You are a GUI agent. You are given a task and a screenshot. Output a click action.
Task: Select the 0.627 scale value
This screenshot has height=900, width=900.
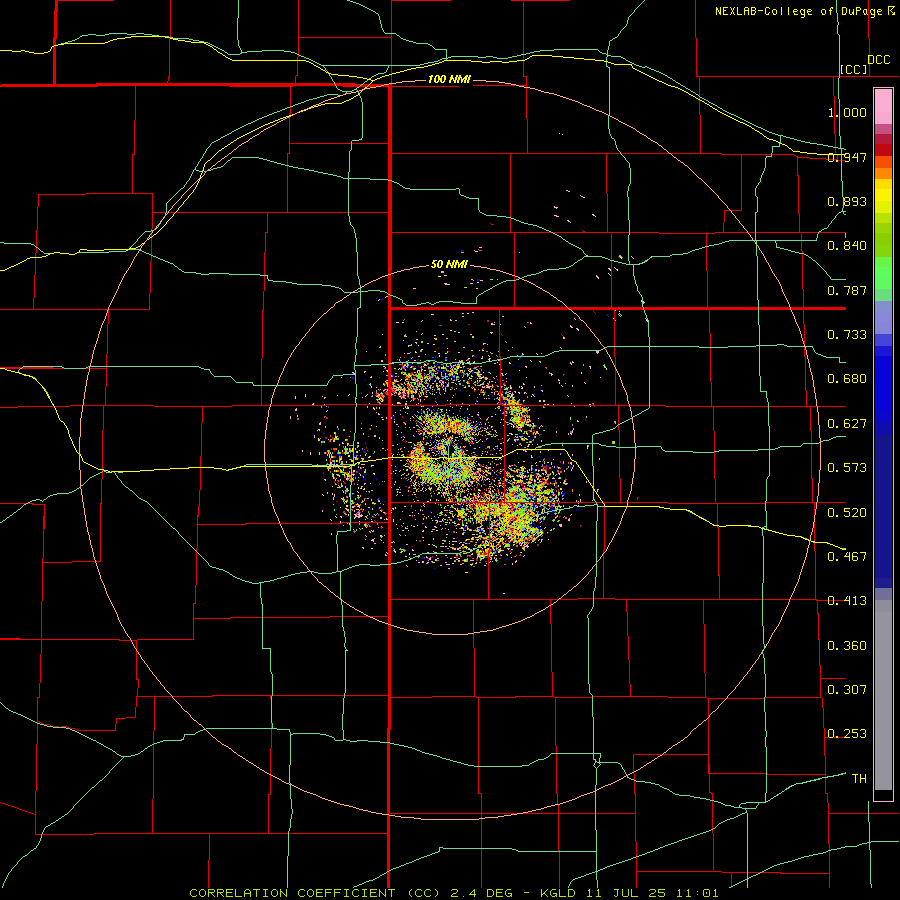tap(847, 424)
